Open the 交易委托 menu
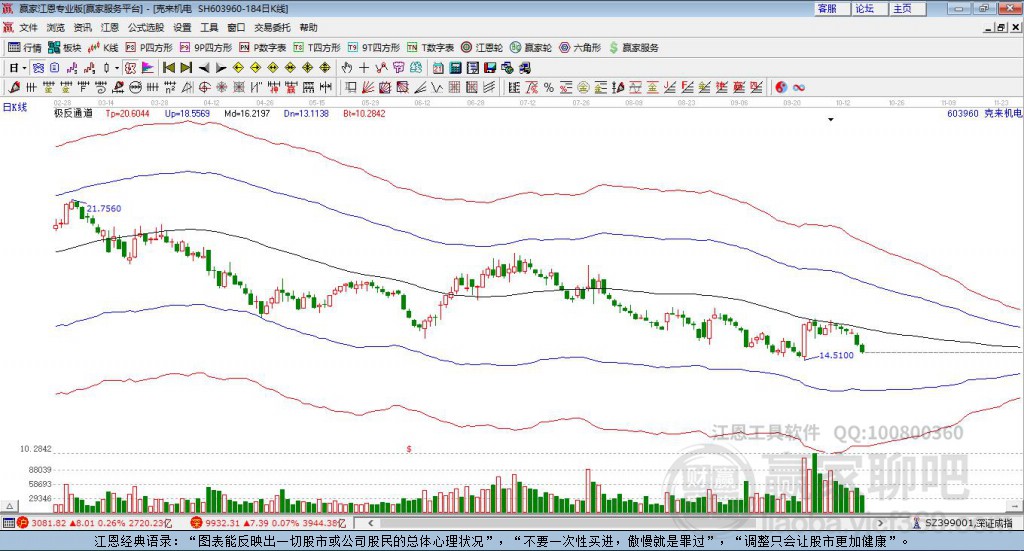 272,27
